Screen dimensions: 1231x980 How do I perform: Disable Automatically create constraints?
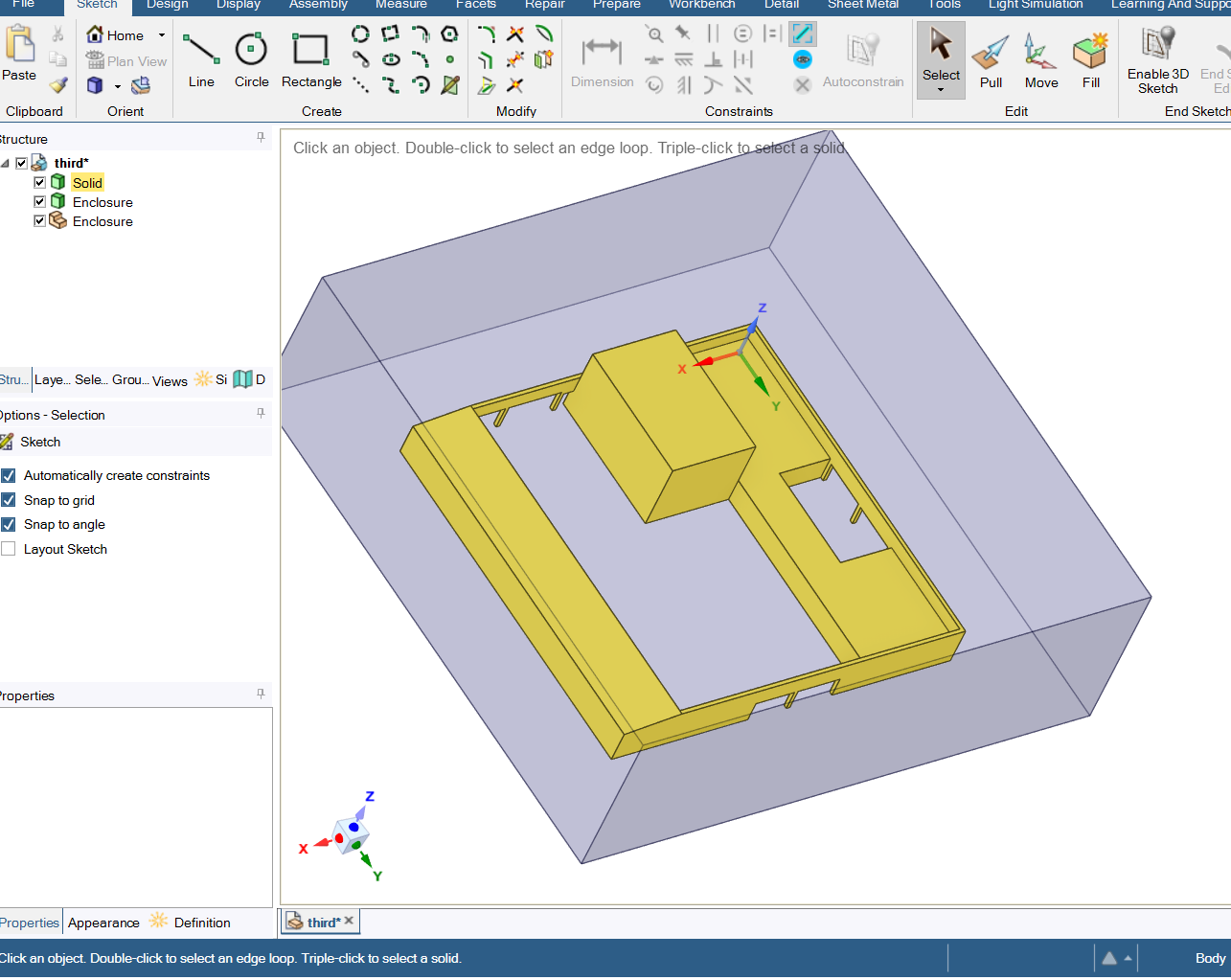click(x=9, y=476)
